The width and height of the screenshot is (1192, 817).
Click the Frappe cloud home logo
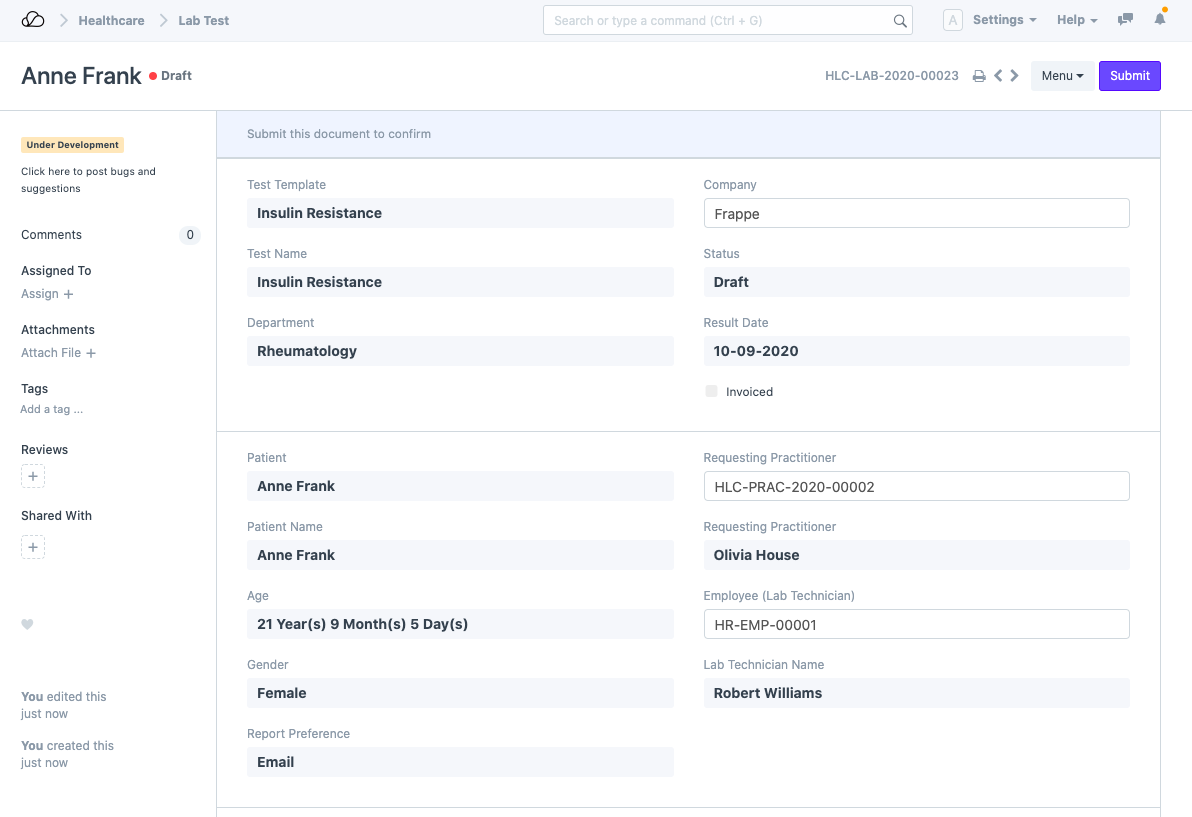[x=33, y=20]
